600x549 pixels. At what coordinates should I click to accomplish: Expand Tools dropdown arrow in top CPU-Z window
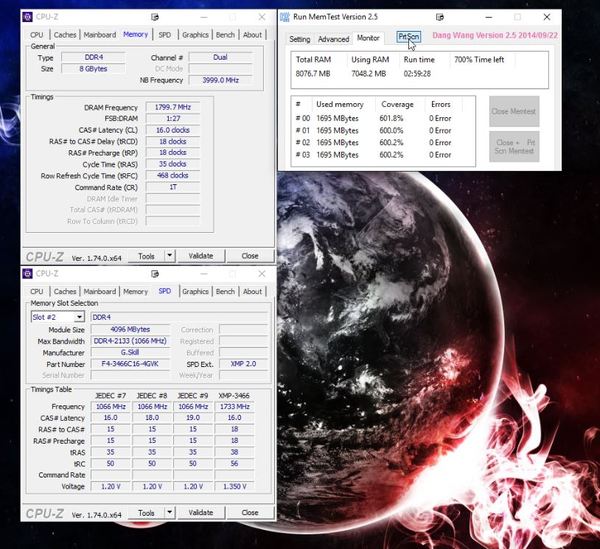tap(170, 256)
